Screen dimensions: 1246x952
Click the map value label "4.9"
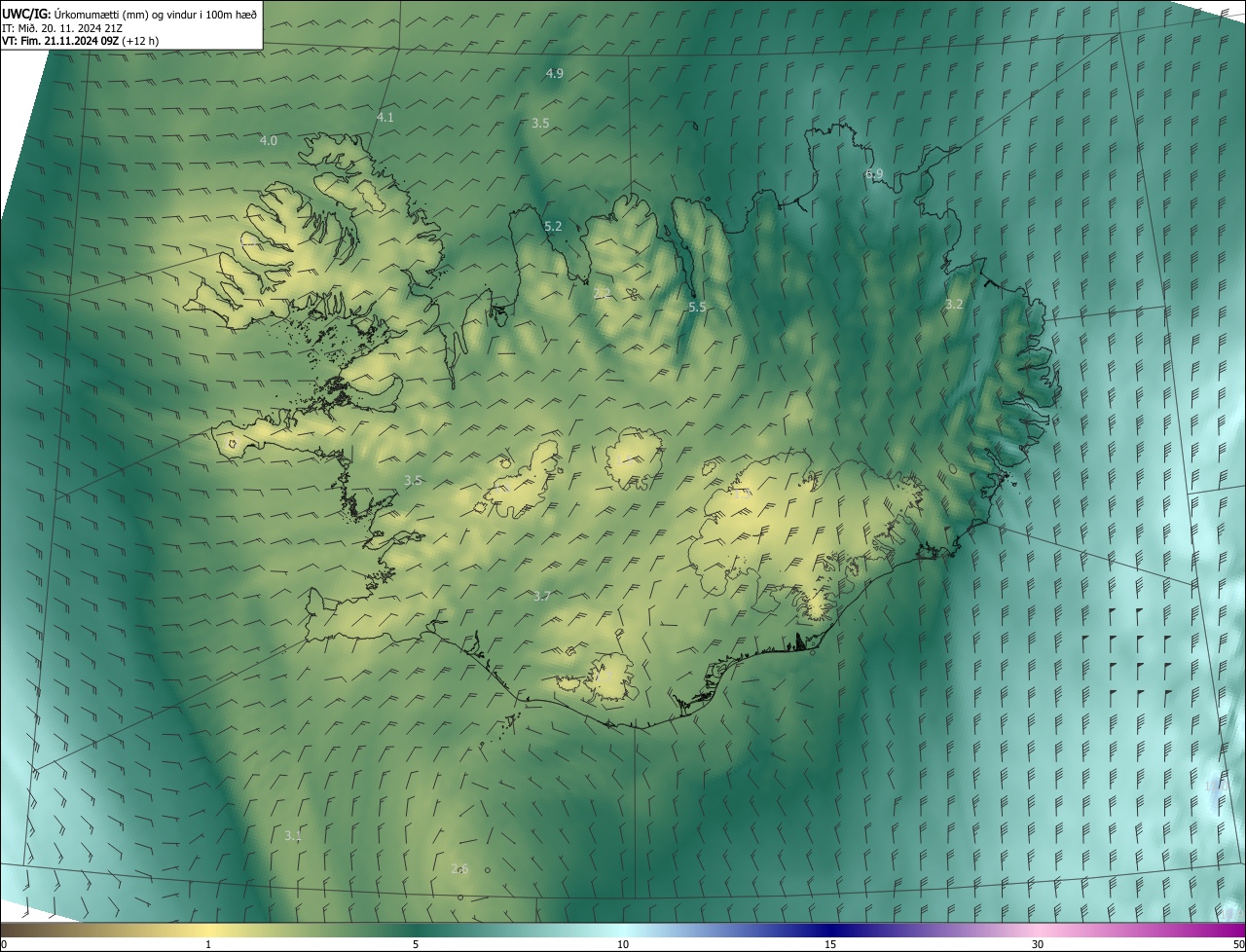(x=555, y=74)
